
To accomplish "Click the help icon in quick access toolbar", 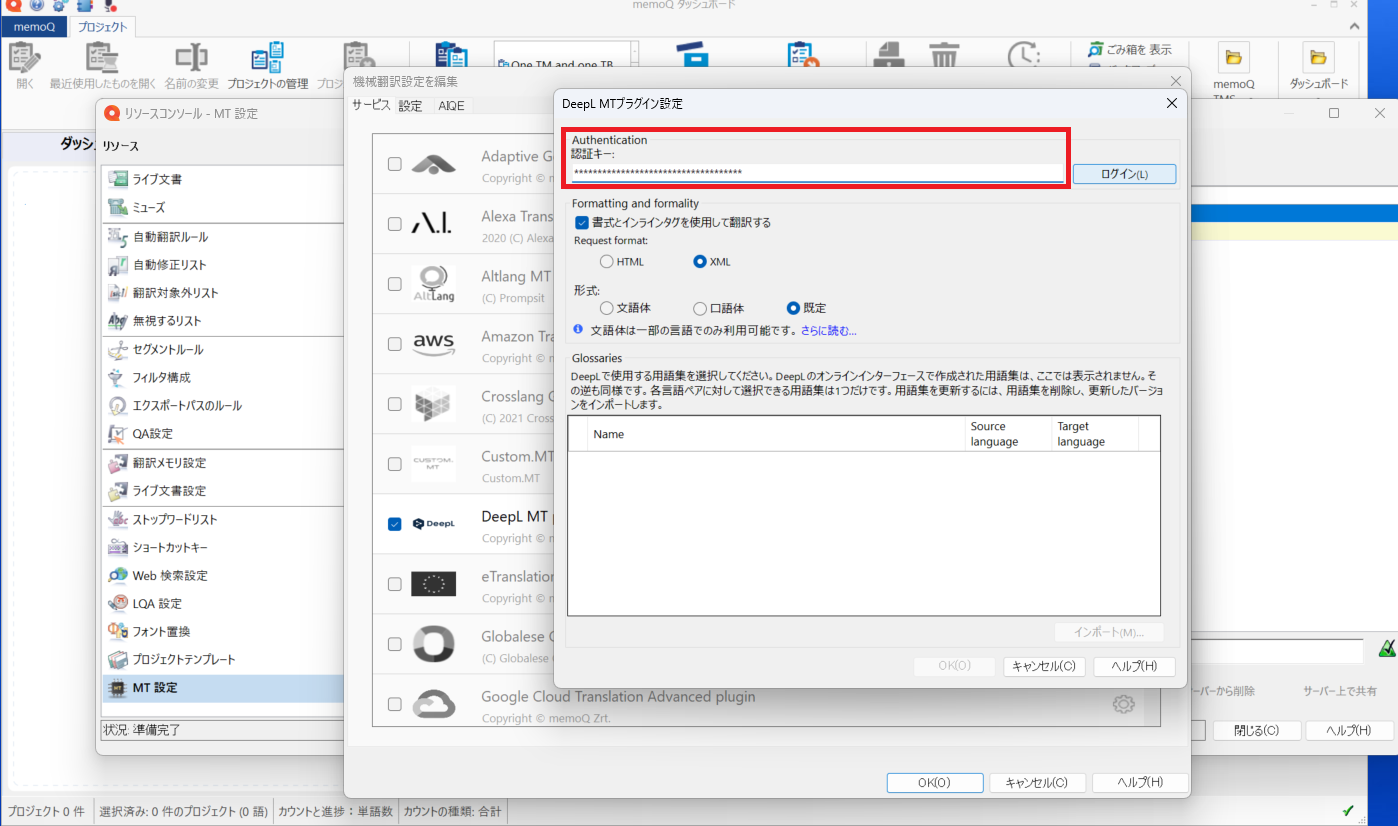I will click(x=37, y=6).
